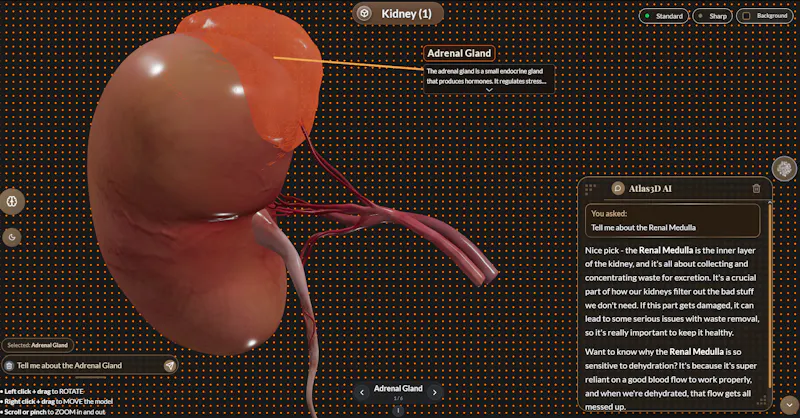Click the Kidney (1) title pill
Screen dimensions: 800x418
point(397,13)
